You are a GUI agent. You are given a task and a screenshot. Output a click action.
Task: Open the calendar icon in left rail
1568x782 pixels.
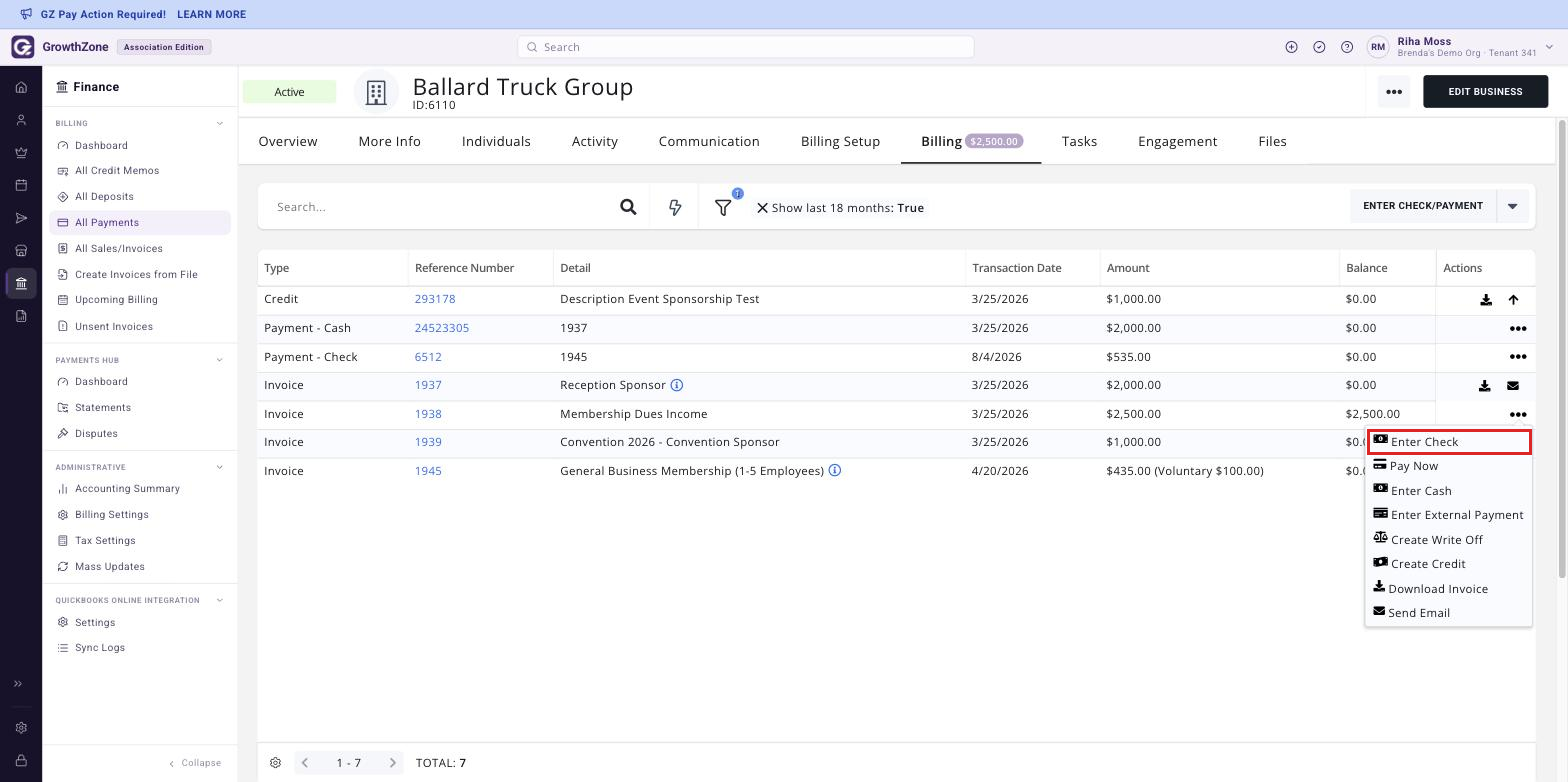(21, 185)
